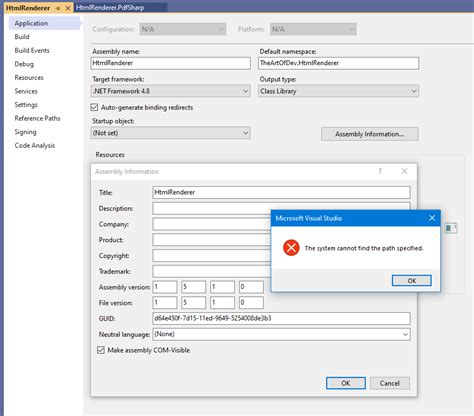This screenshot has width=474, height=416.
Task: Open the Configuration dropdown
Action: (x=183, y=29)
